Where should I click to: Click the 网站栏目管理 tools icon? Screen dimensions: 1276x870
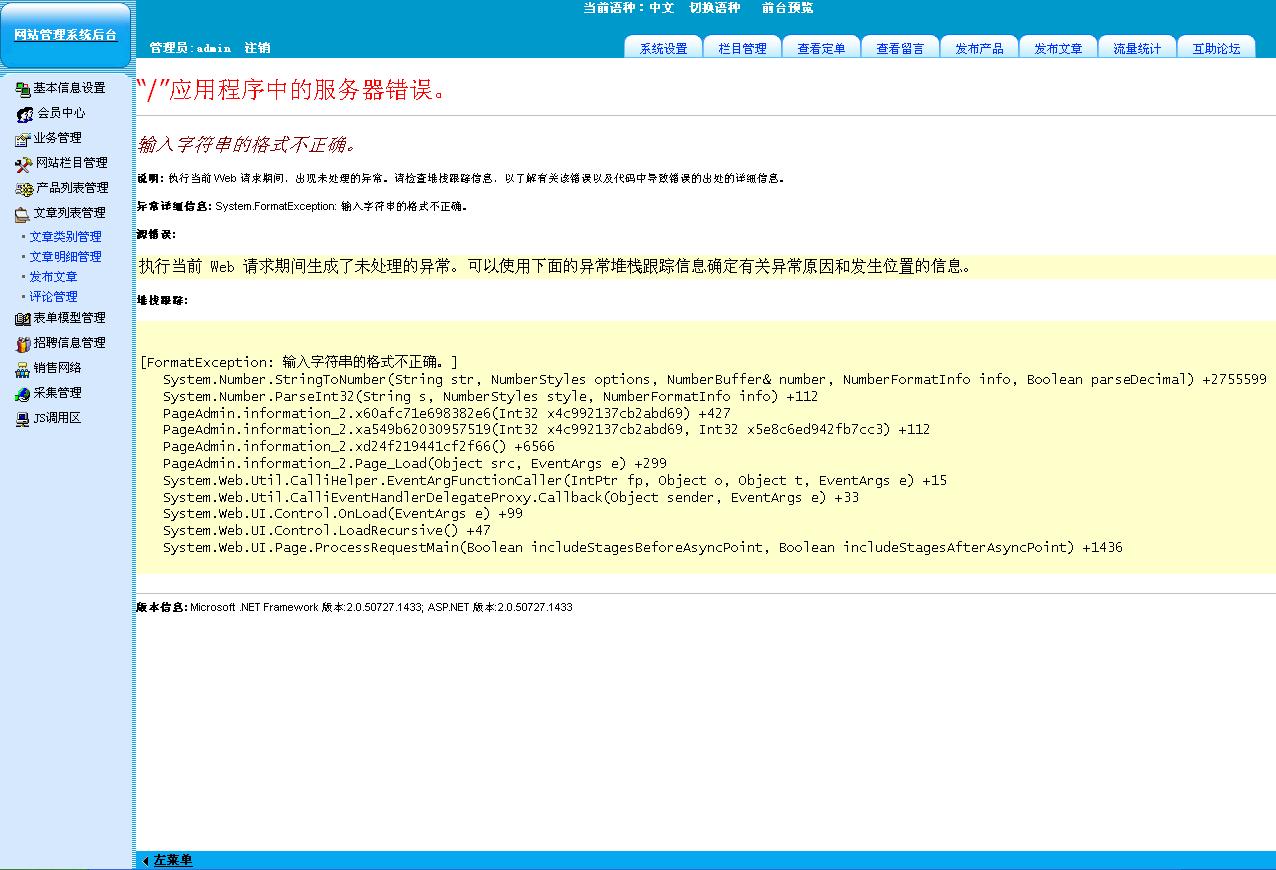(24, 163)
